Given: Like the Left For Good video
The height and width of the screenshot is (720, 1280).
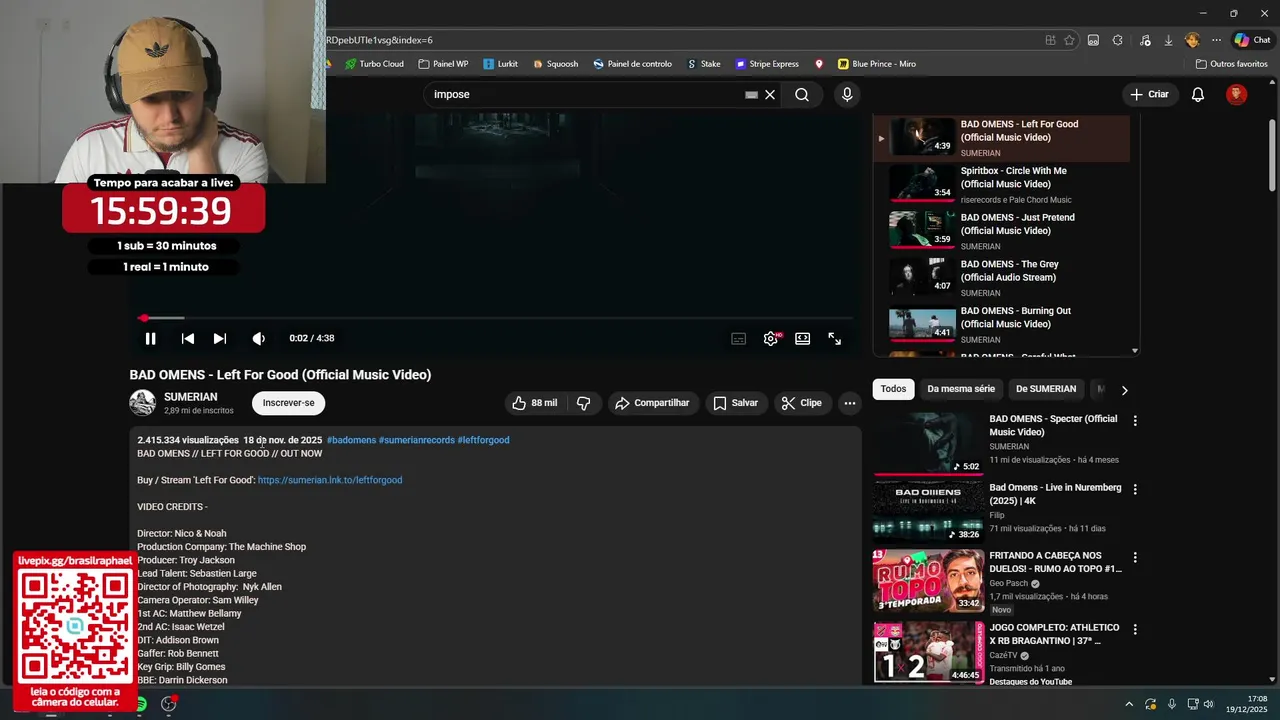Looking at the screenshot, I should click(535, 403).
